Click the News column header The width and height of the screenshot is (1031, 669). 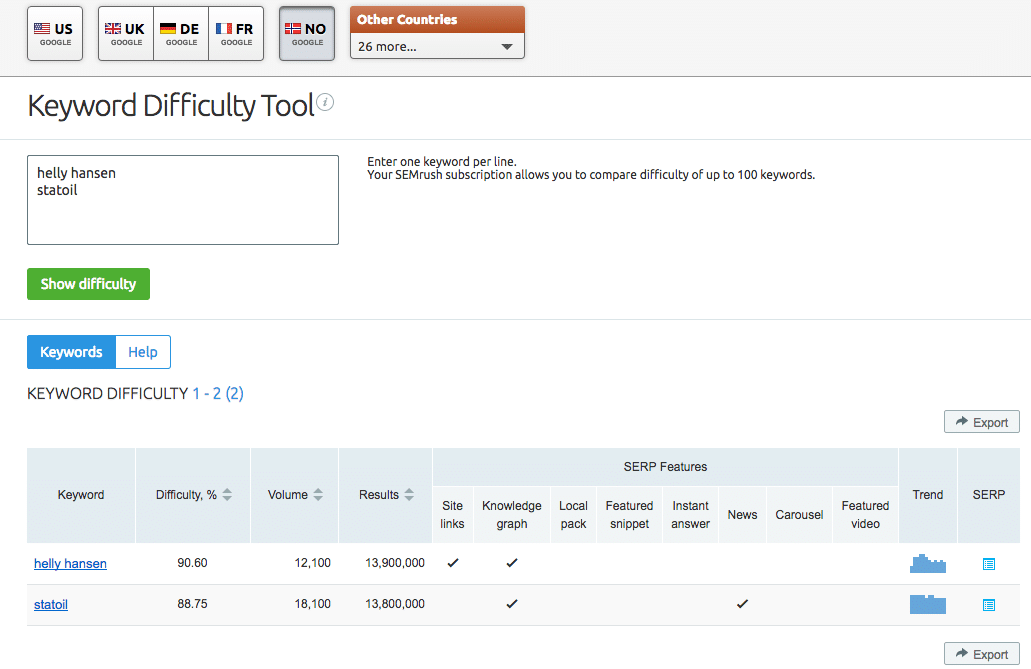742,514
